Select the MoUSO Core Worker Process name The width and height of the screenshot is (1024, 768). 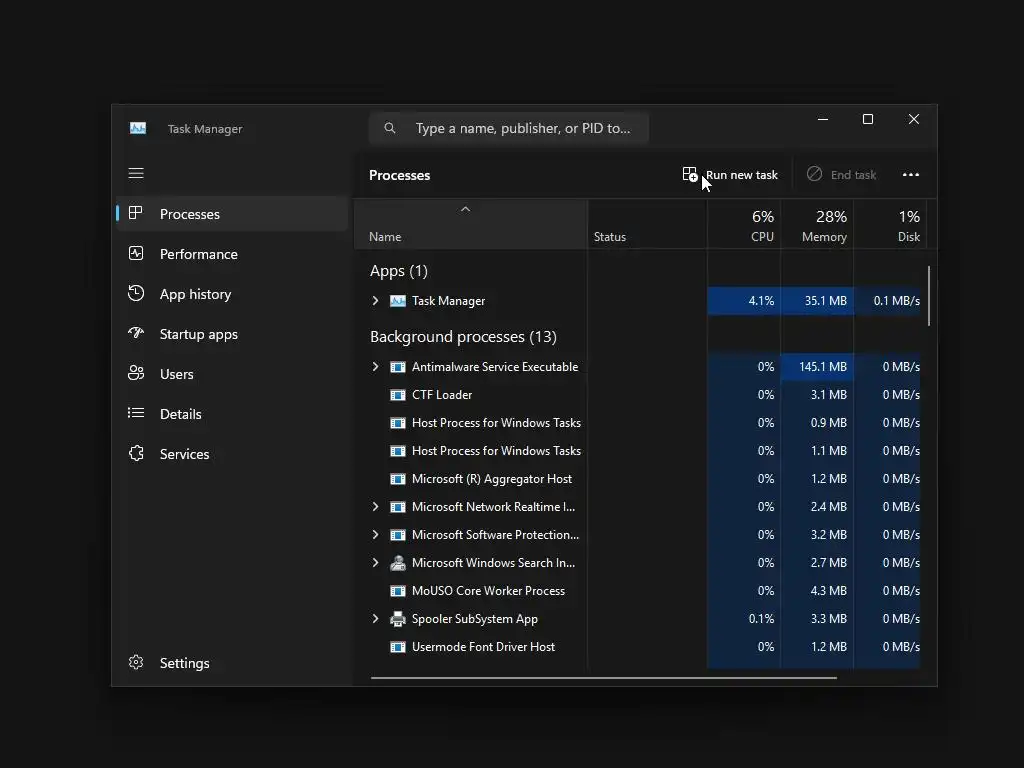(x=488, y=591)
